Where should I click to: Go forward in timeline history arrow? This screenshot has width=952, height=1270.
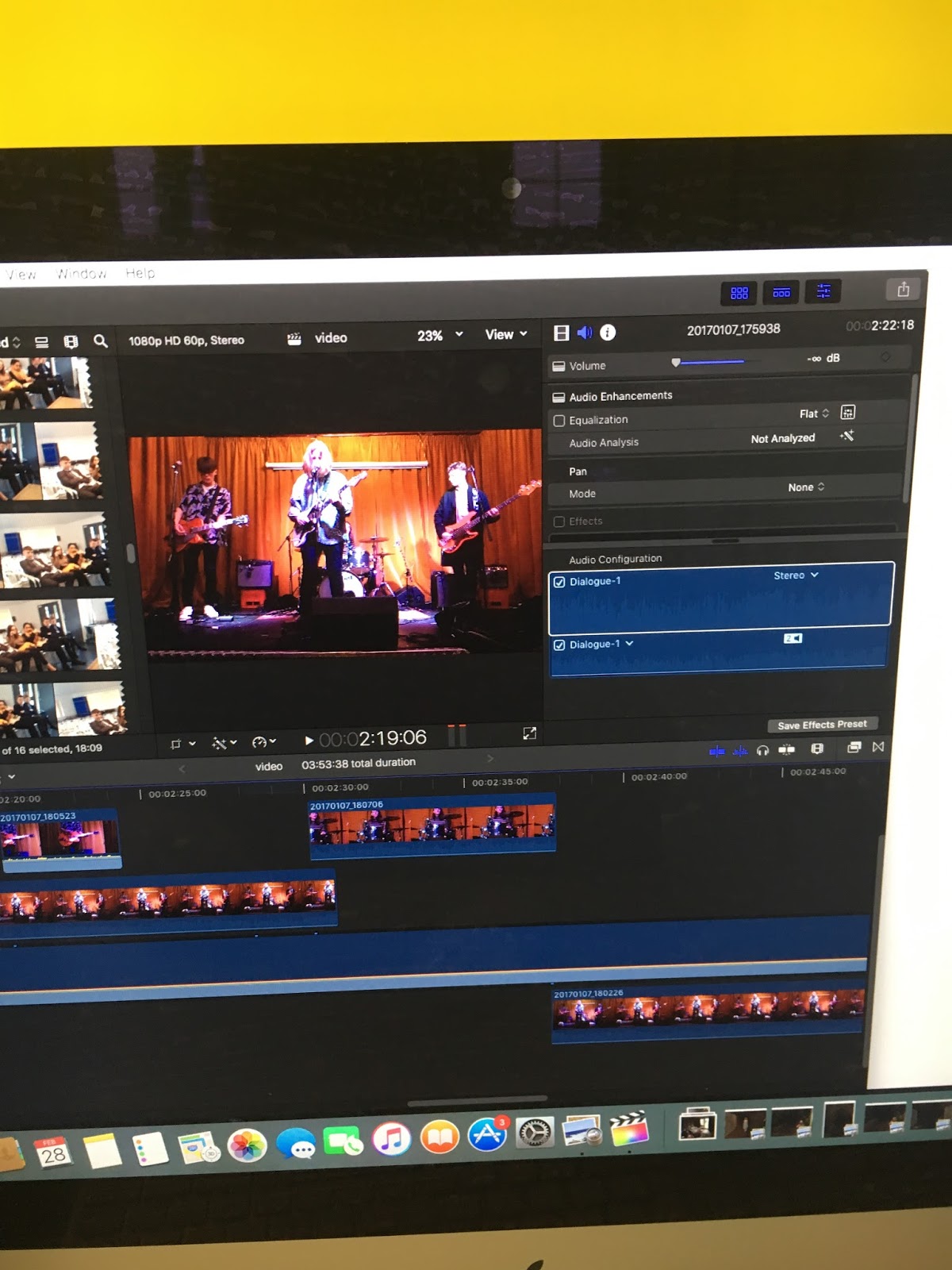click(489, 759)
